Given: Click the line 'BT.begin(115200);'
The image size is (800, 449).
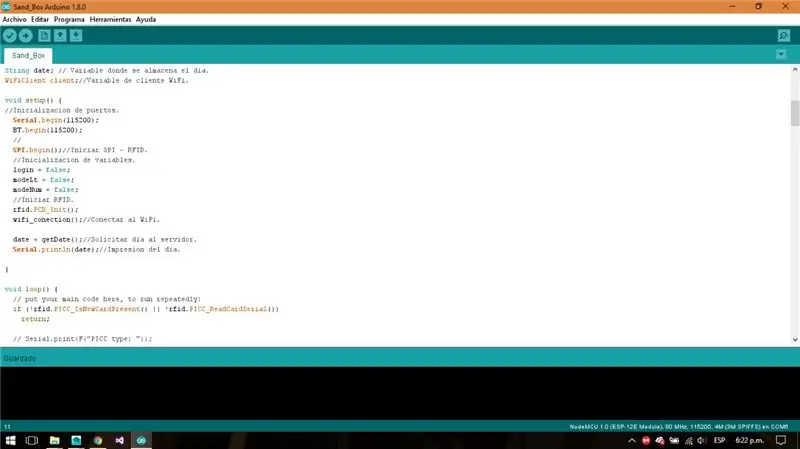Looking at the screenshot, I should (47, 130).
